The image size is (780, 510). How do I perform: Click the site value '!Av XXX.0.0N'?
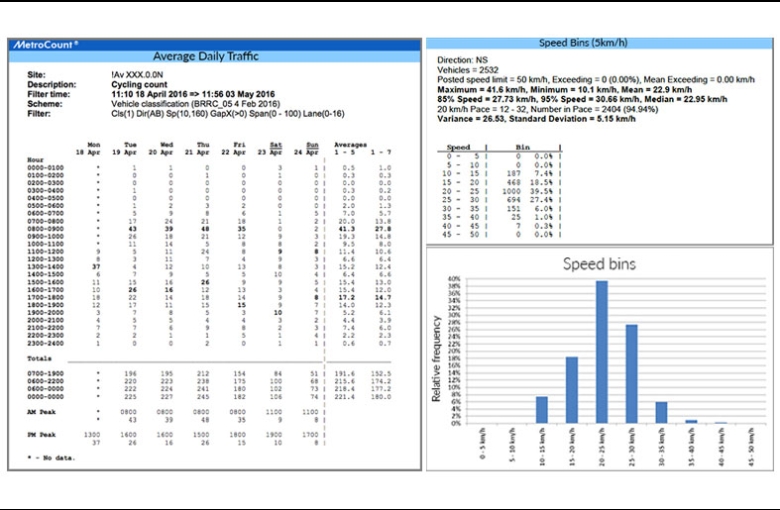(137, 75)
